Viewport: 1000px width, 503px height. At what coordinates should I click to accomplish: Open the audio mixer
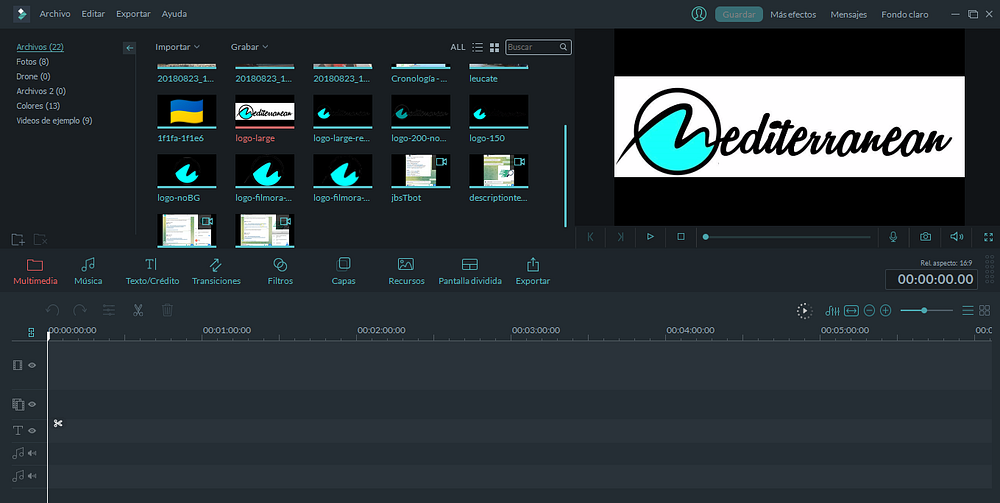click(832, 310)
